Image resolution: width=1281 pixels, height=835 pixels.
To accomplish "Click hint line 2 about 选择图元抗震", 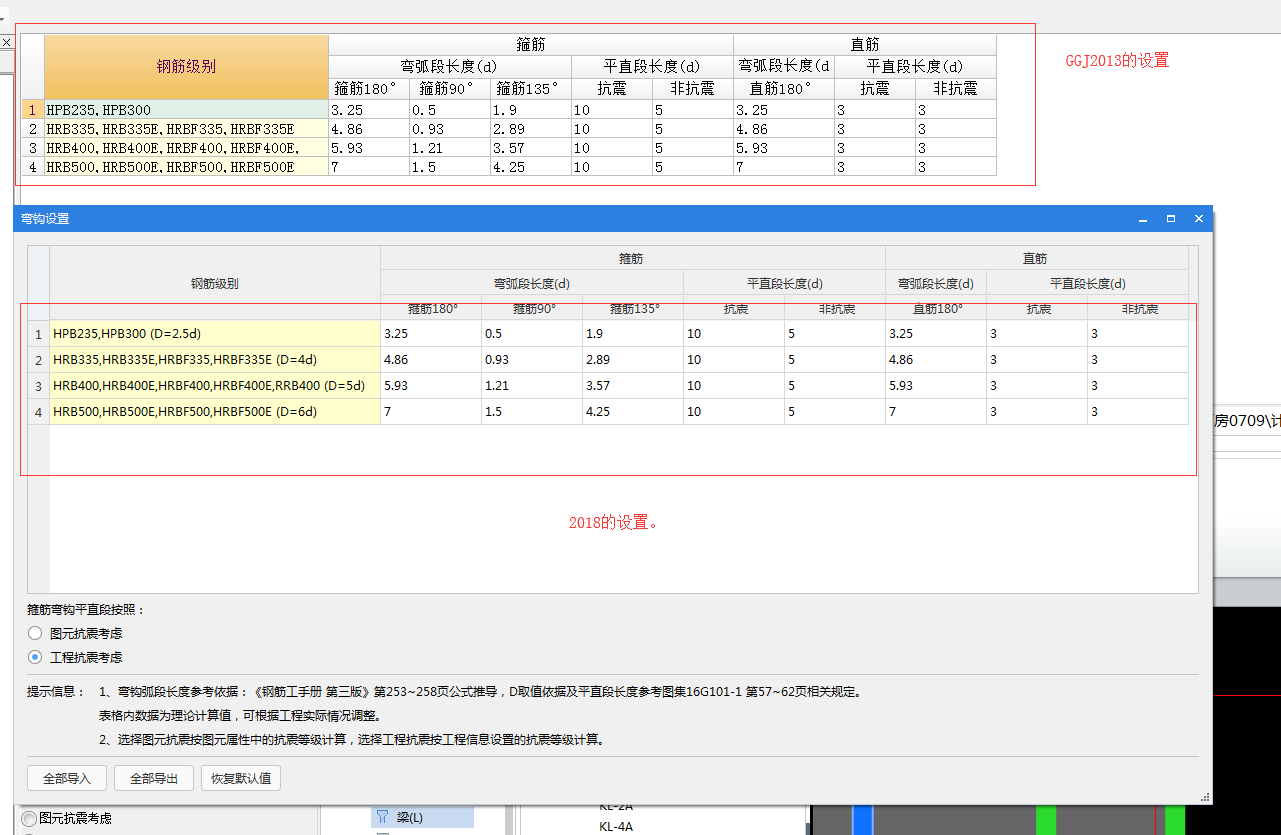I will click(351, 740).
